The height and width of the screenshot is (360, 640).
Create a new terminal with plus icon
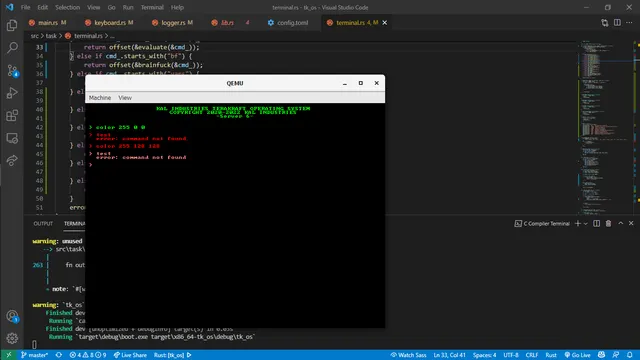click(x=577, y=223)
